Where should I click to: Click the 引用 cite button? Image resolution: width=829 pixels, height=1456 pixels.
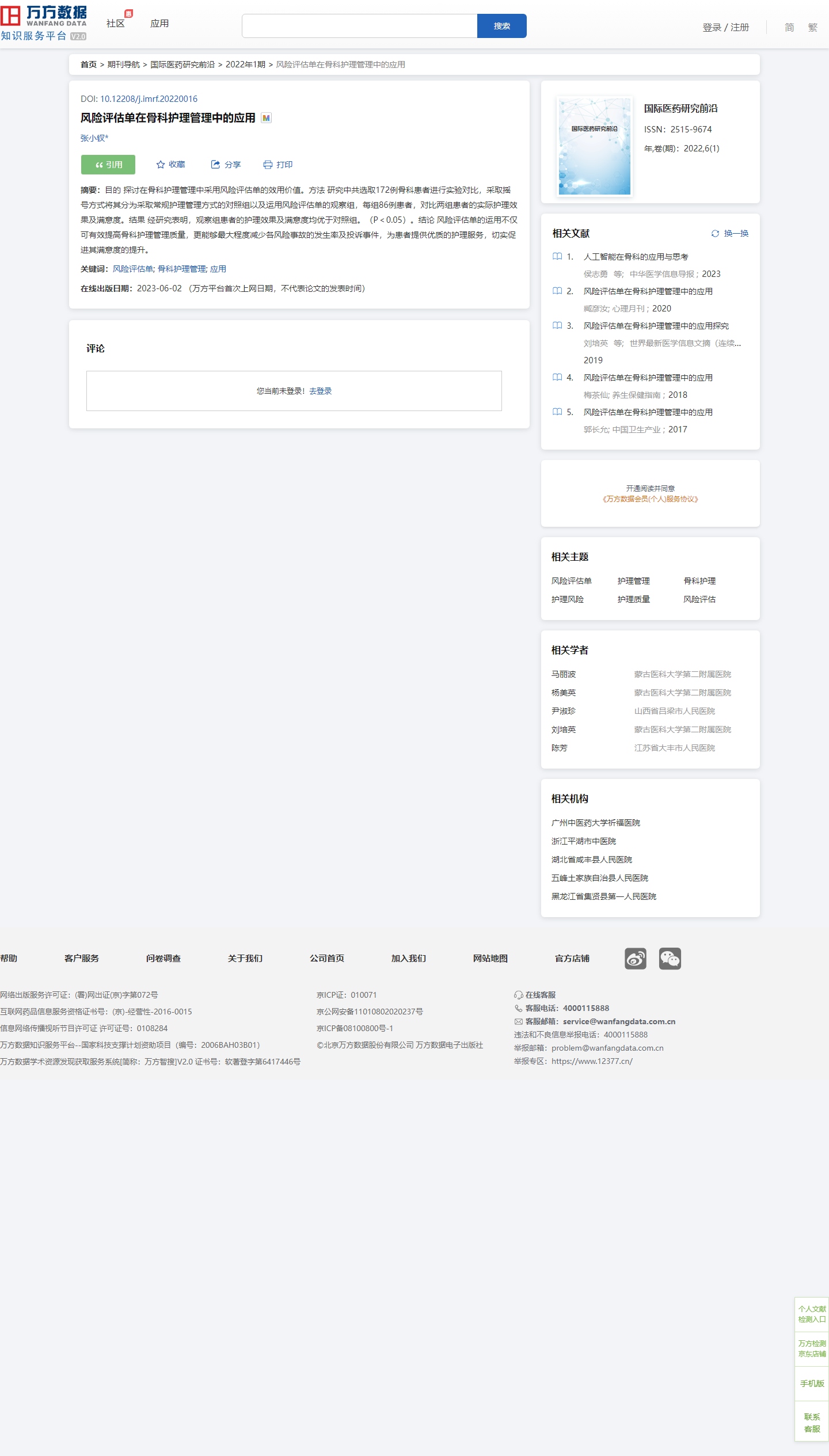pyautogui.click(x=108, y=165)
